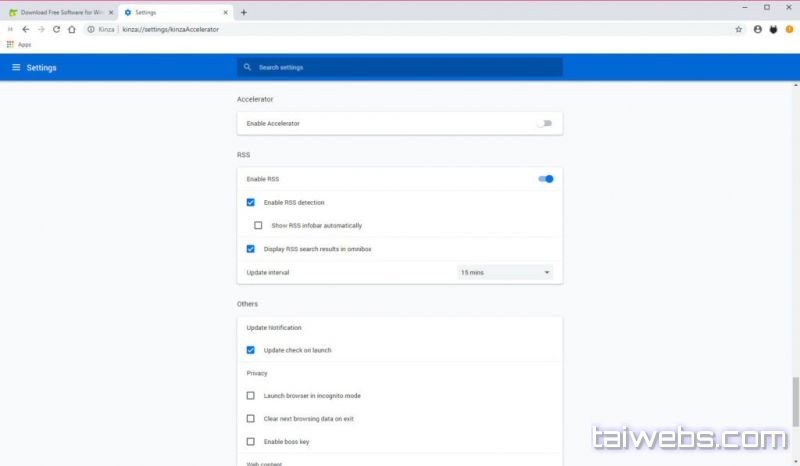Open a new tab
The height and width of the screenshot is (466, 800).
click(244, 12)
